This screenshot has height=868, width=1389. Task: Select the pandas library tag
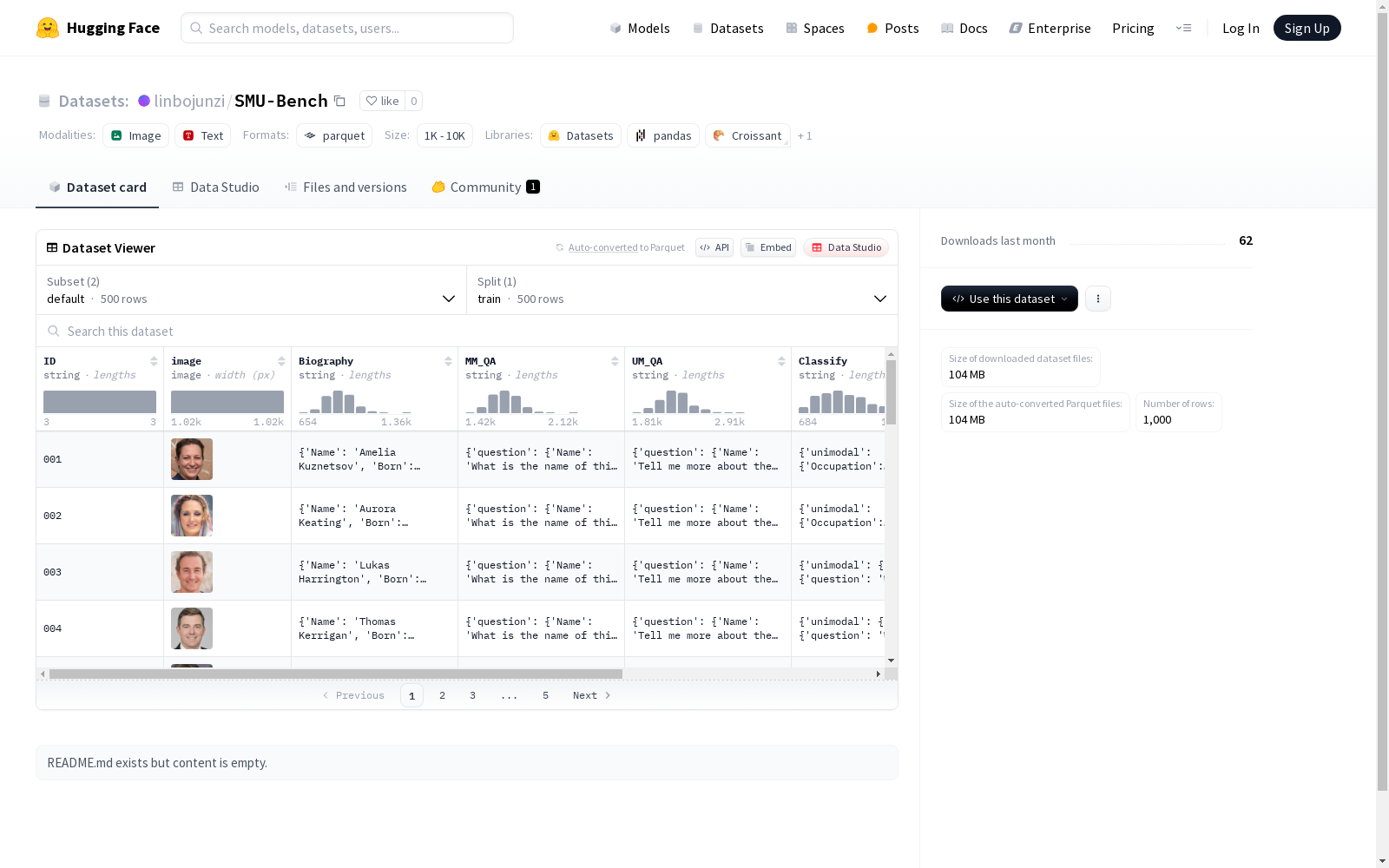coord(663,135)
